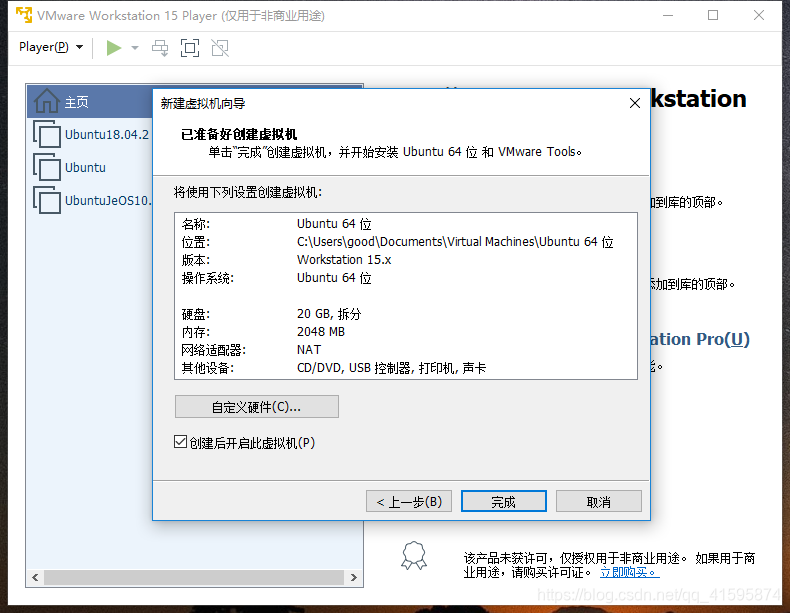Click the VMware Workstation app logo
This screenshot has width=790, height=613.
coord(24,15)
